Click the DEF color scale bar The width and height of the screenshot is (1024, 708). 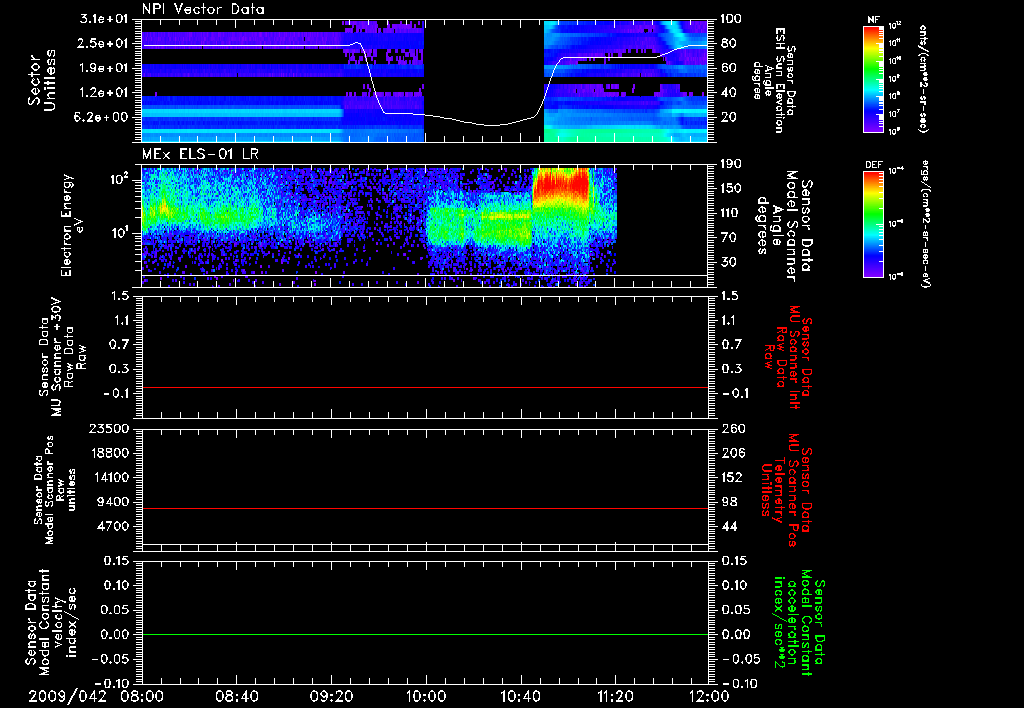873,224
